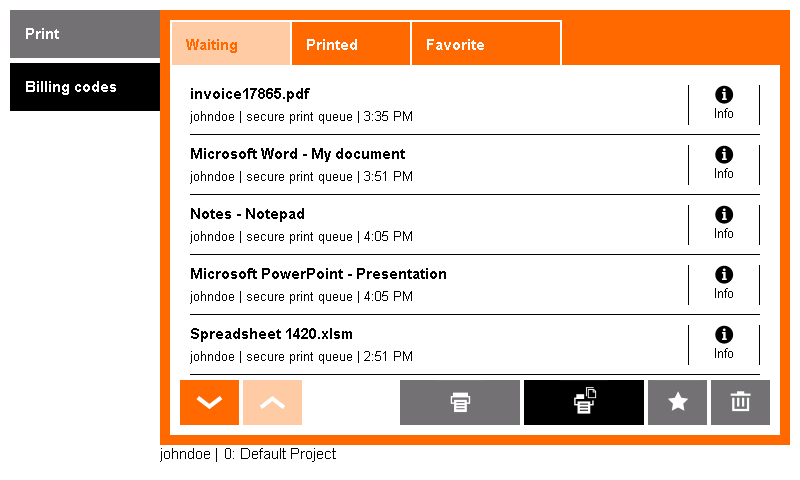Move down the list with down chevron

coord(209,402)
